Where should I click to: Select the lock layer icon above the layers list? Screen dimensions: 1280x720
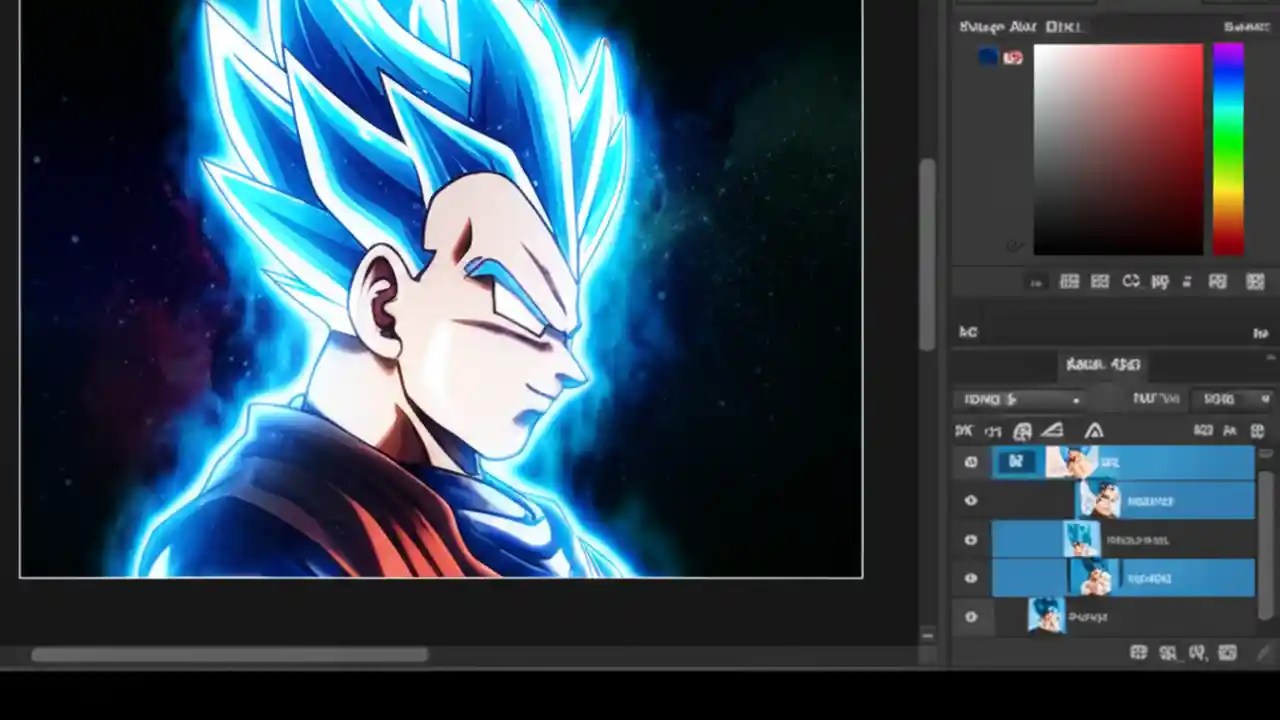1023,430
